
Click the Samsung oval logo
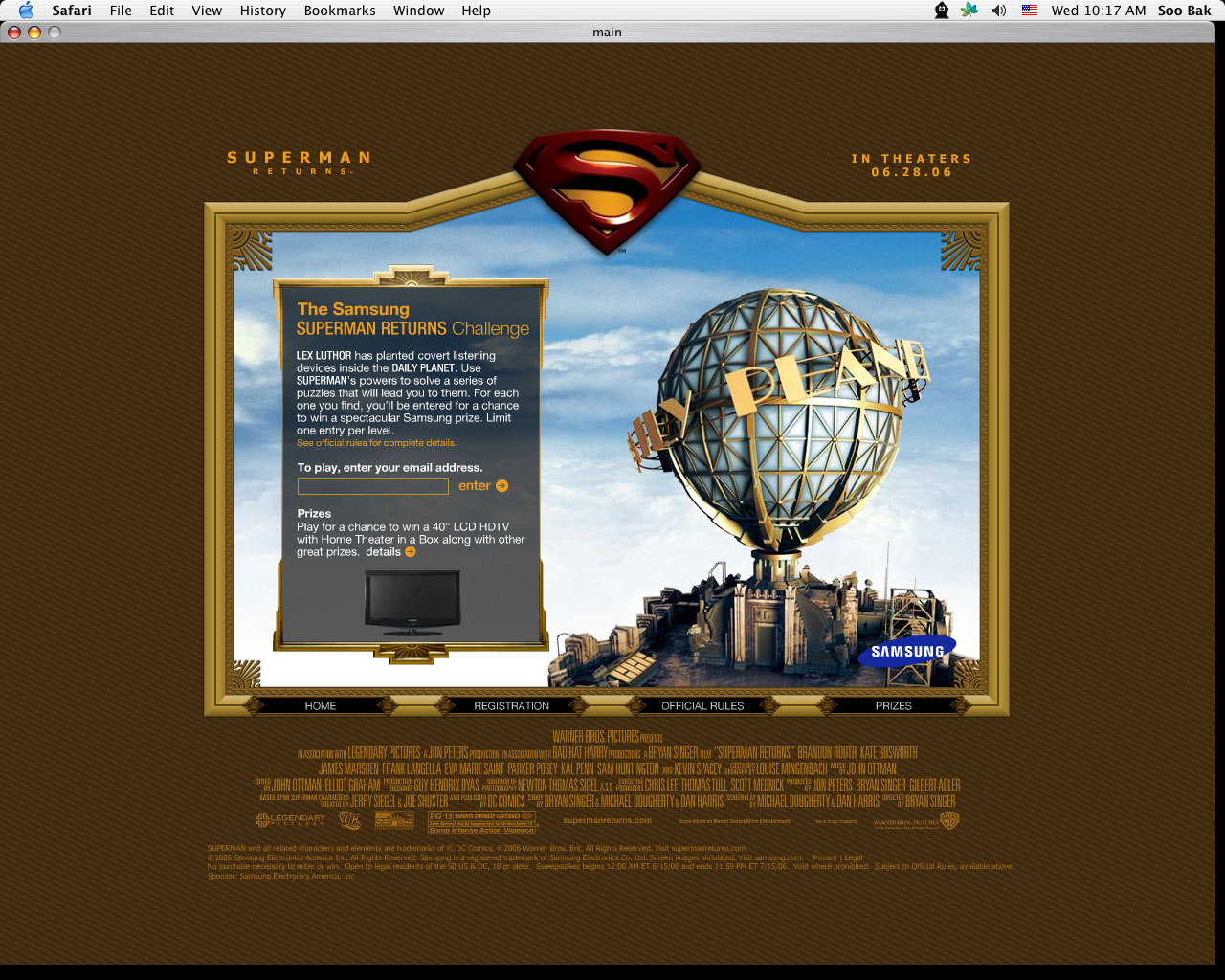point(907,652)
